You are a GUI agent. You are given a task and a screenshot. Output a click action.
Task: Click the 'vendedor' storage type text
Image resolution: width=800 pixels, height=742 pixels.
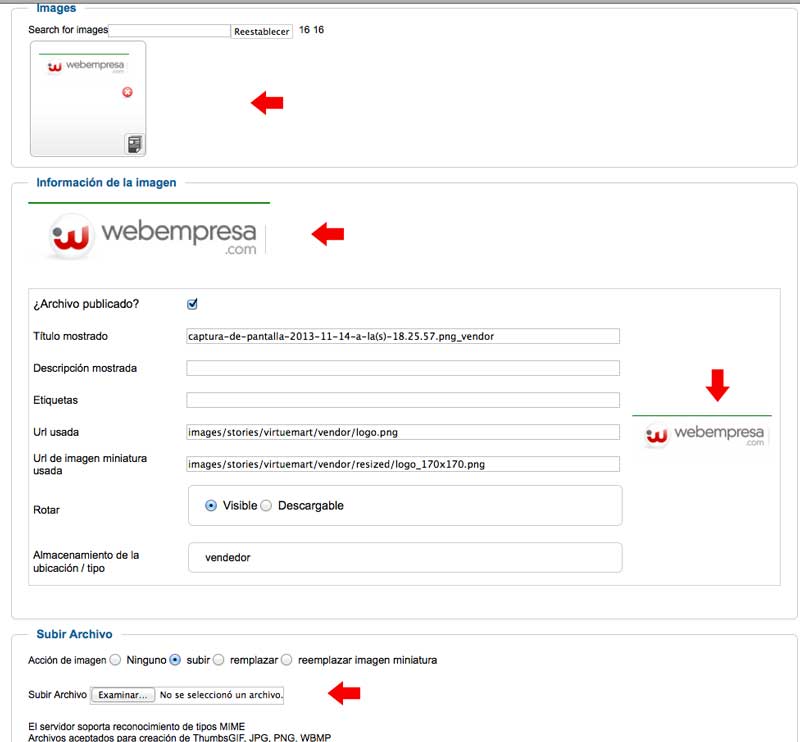point(228,557)
